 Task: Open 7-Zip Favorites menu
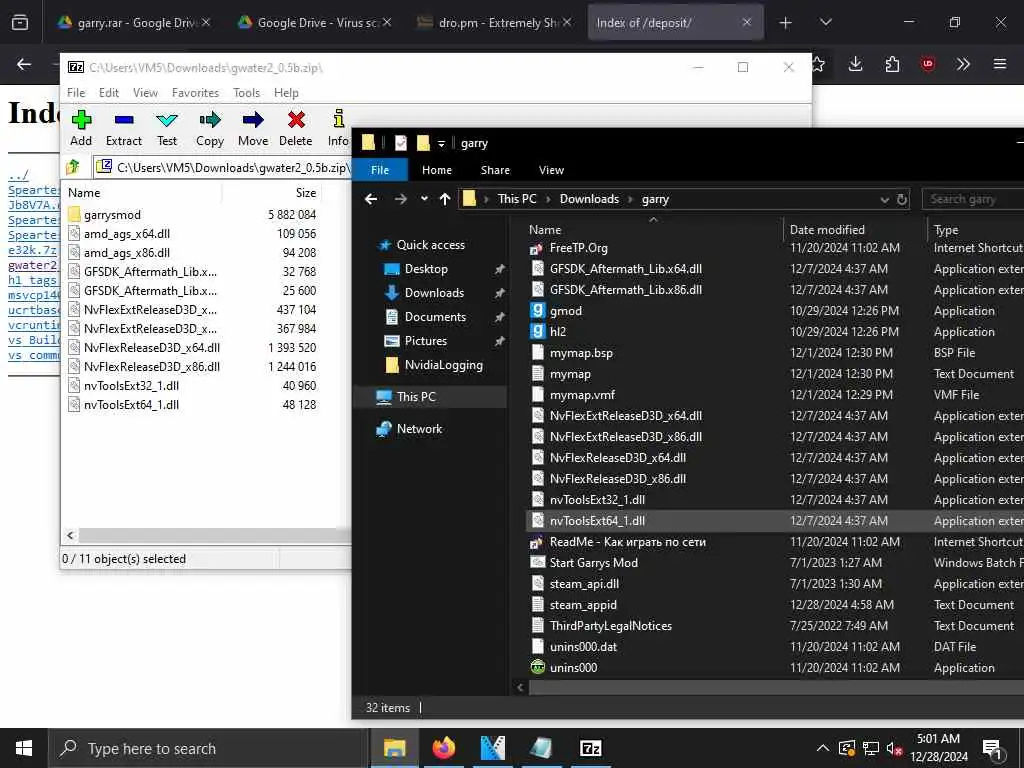[195, 93]
